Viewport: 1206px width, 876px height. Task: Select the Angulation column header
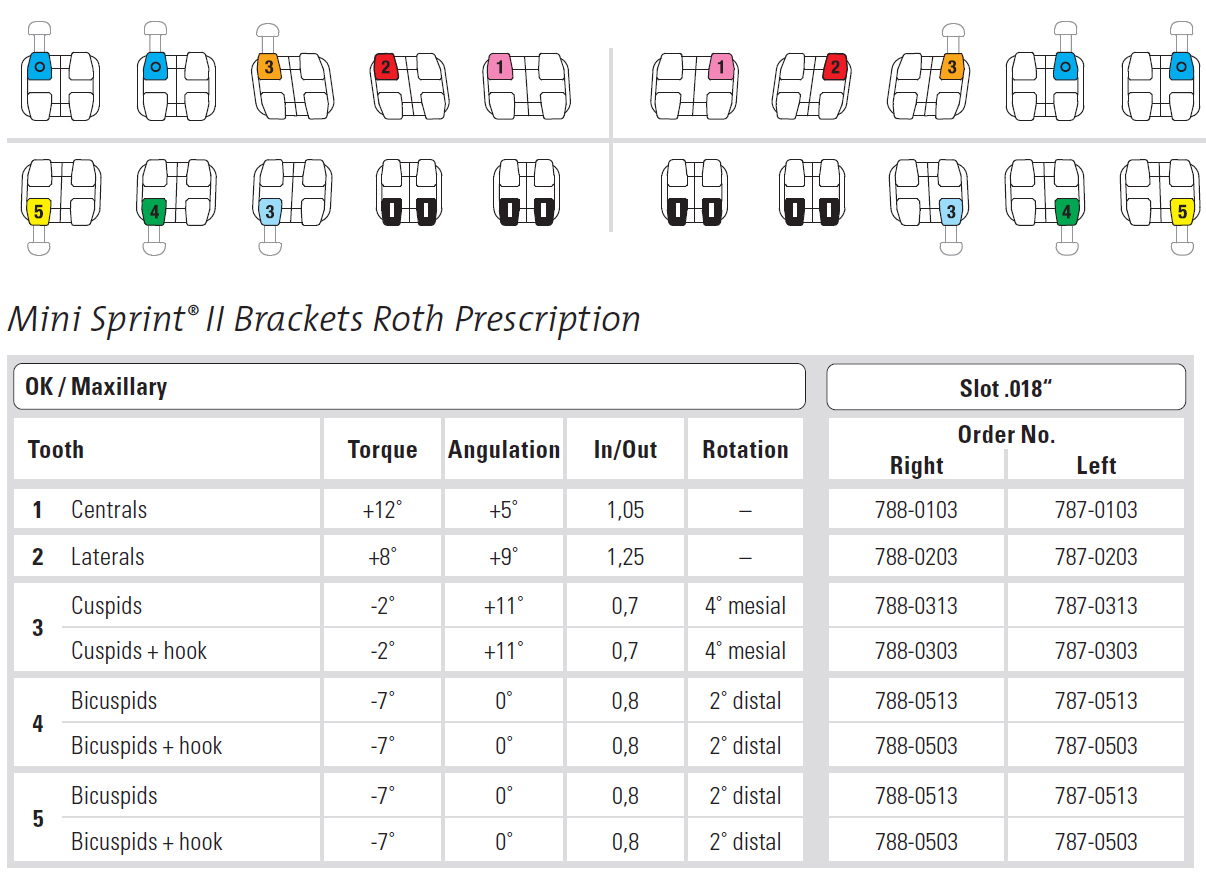click(504, 450)
